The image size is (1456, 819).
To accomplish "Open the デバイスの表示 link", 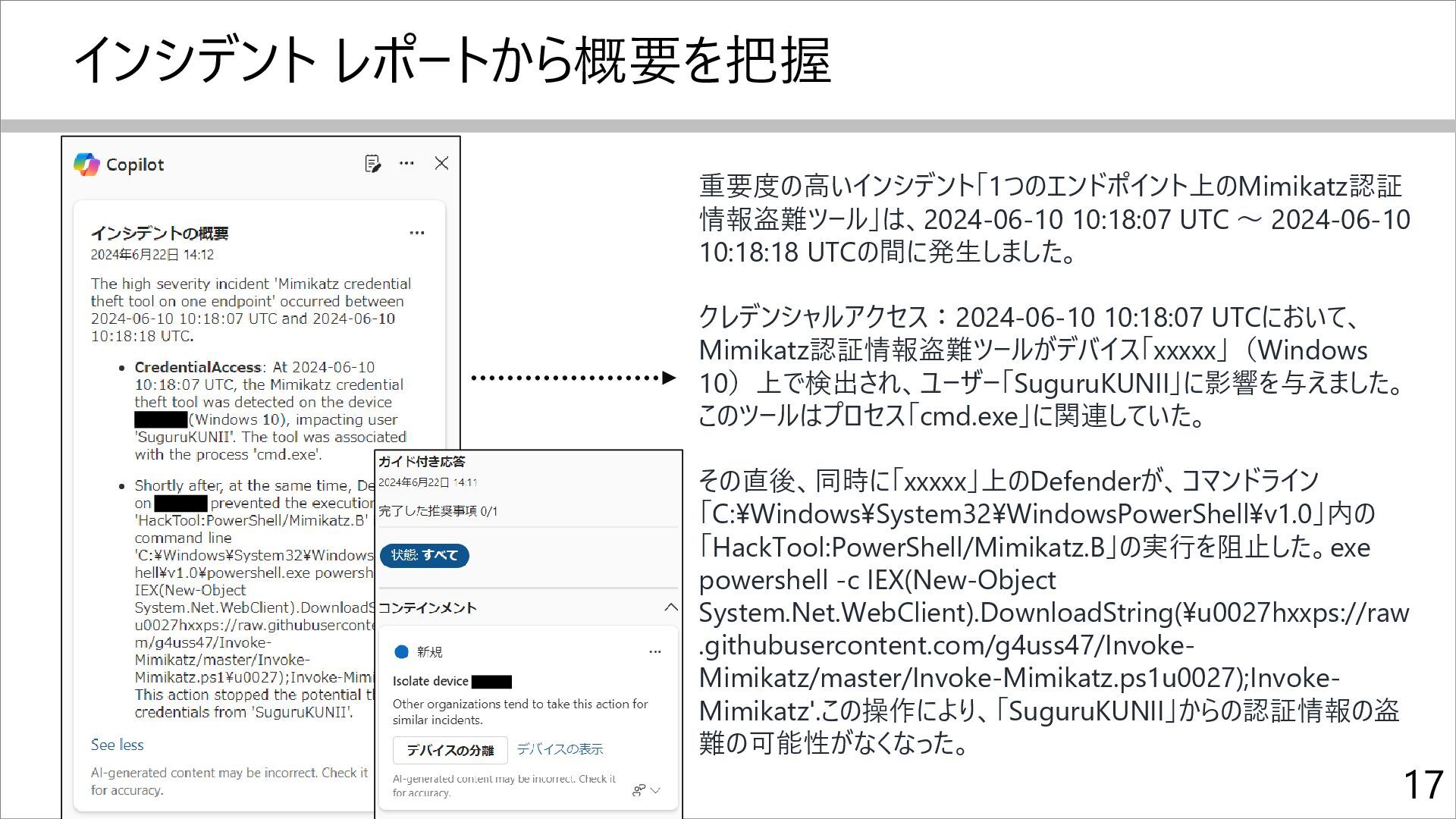I will click(x=560, y=749).
